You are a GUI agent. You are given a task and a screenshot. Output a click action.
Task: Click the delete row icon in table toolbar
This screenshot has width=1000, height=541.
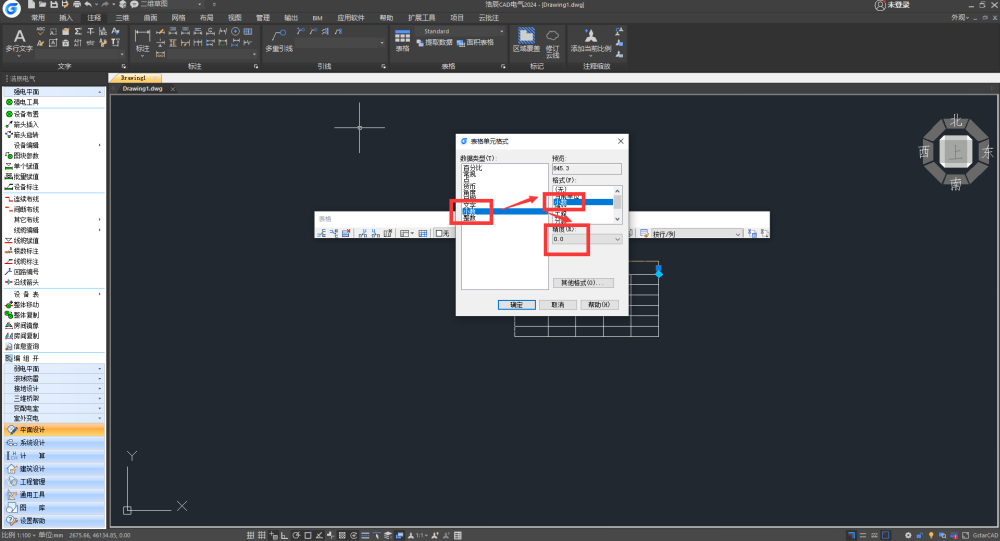tap(346, 233)
